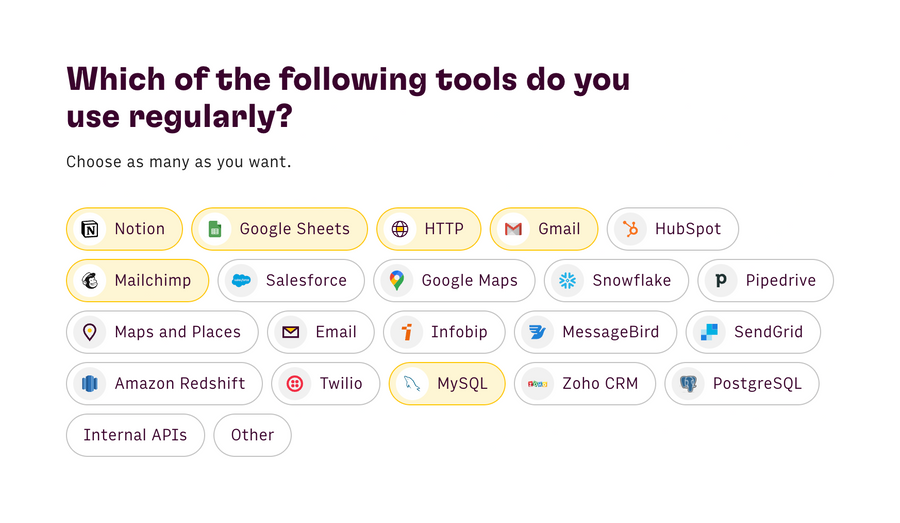
Task: Click the Salesforce cloud icon
Action: (241, 281)
